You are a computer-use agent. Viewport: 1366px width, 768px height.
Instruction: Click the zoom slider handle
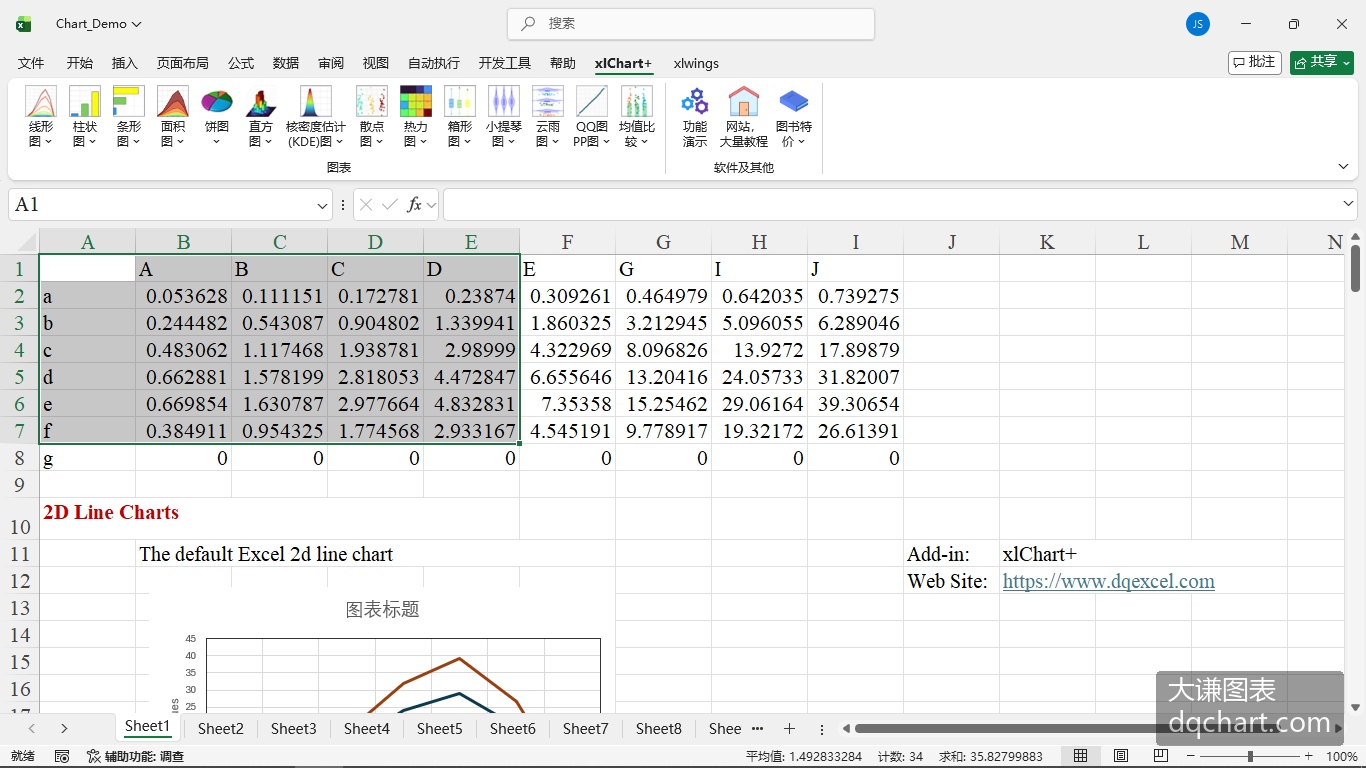click(1250, 756)
